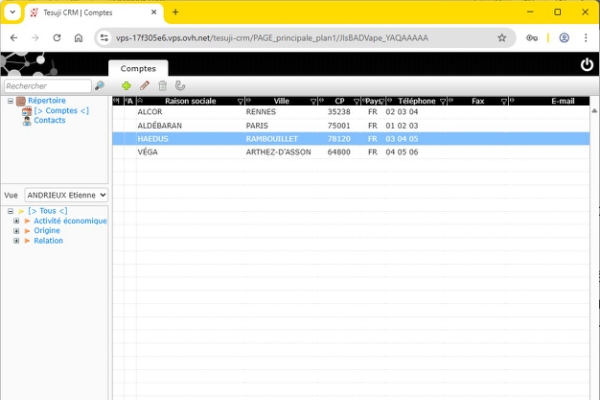The width and height of the screenshot is (600, 400).
Task: Click the phone call icon in toolbar
Action: 180,86
